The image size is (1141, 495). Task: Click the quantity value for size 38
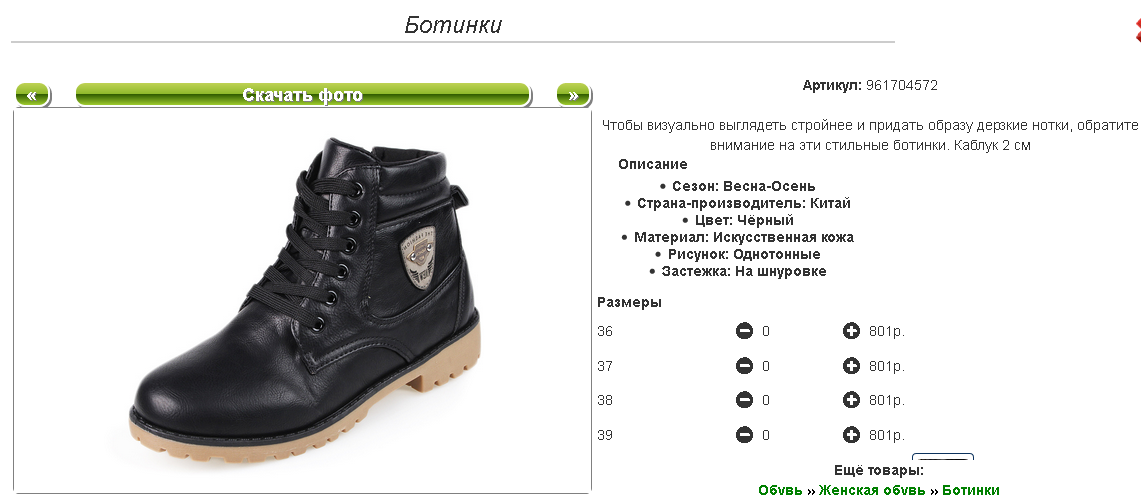click(766, 400)
